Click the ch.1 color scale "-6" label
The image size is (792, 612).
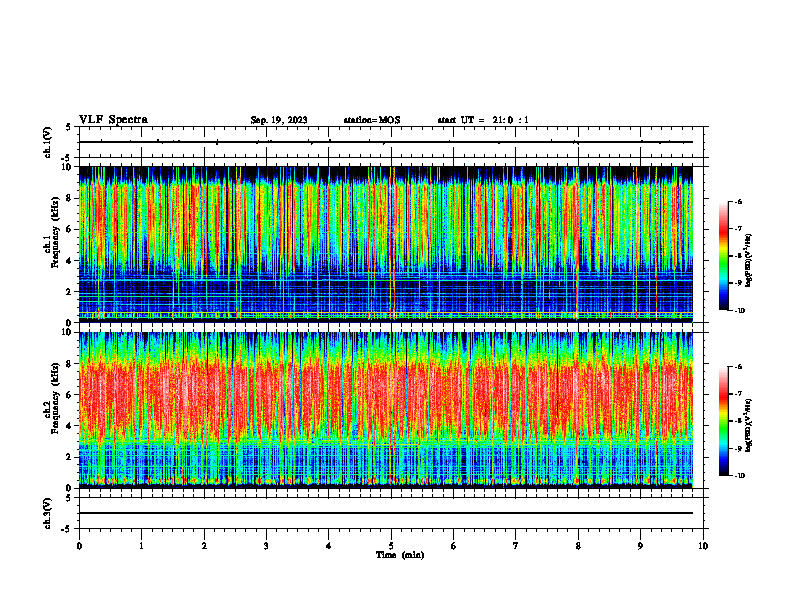pyautogui.click(x=739, y=201)
